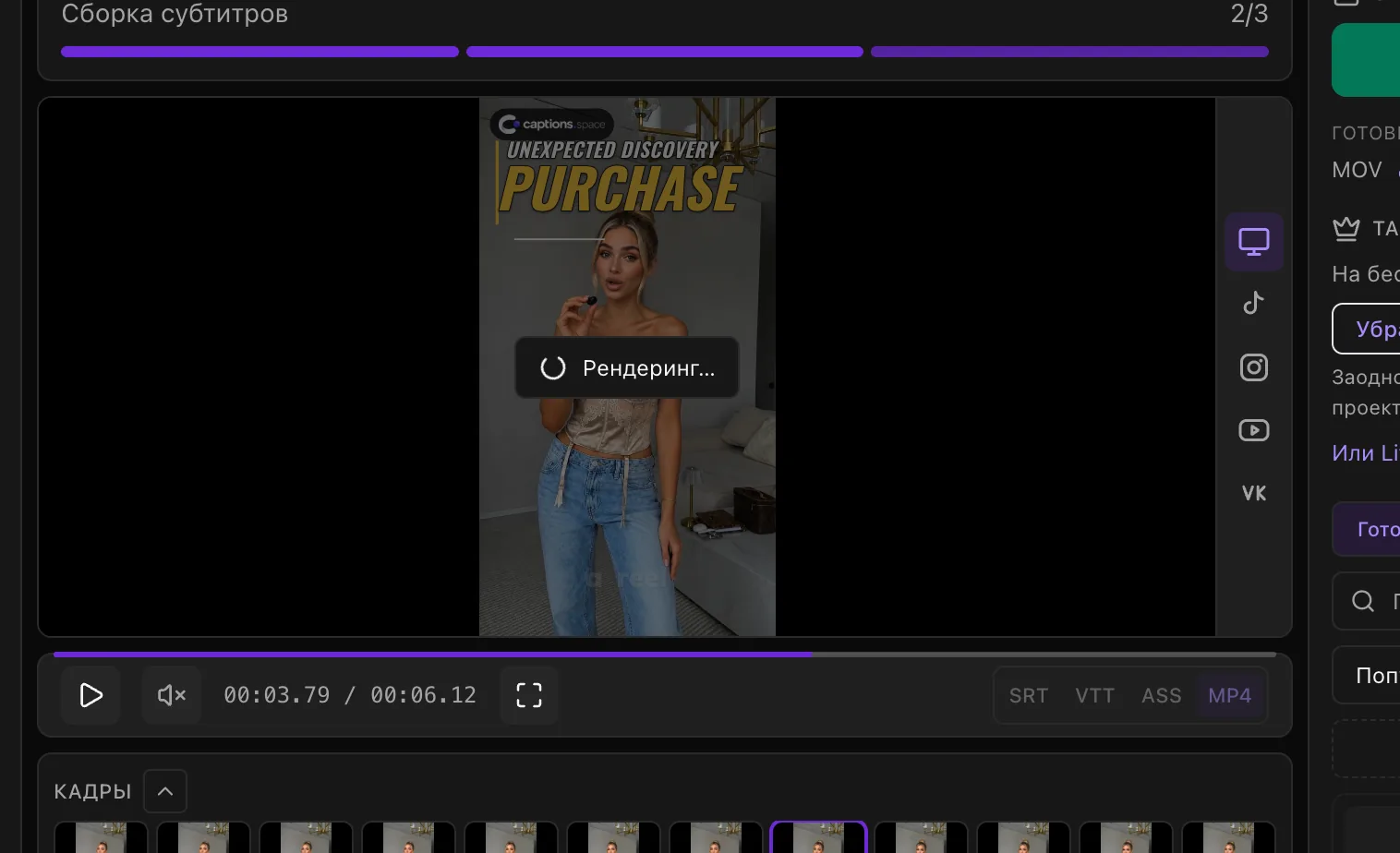Viewport: 1400px width, 853px height.
Task: Seek on the video playback progress bar
Action: (x=665, y=655)
